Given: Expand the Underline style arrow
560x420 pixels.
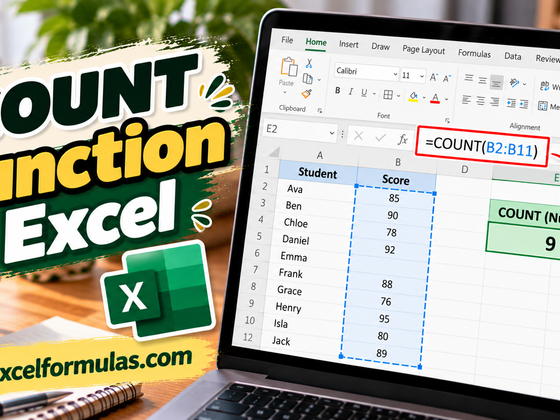Looking at the screenshot, I should (374, 94).
